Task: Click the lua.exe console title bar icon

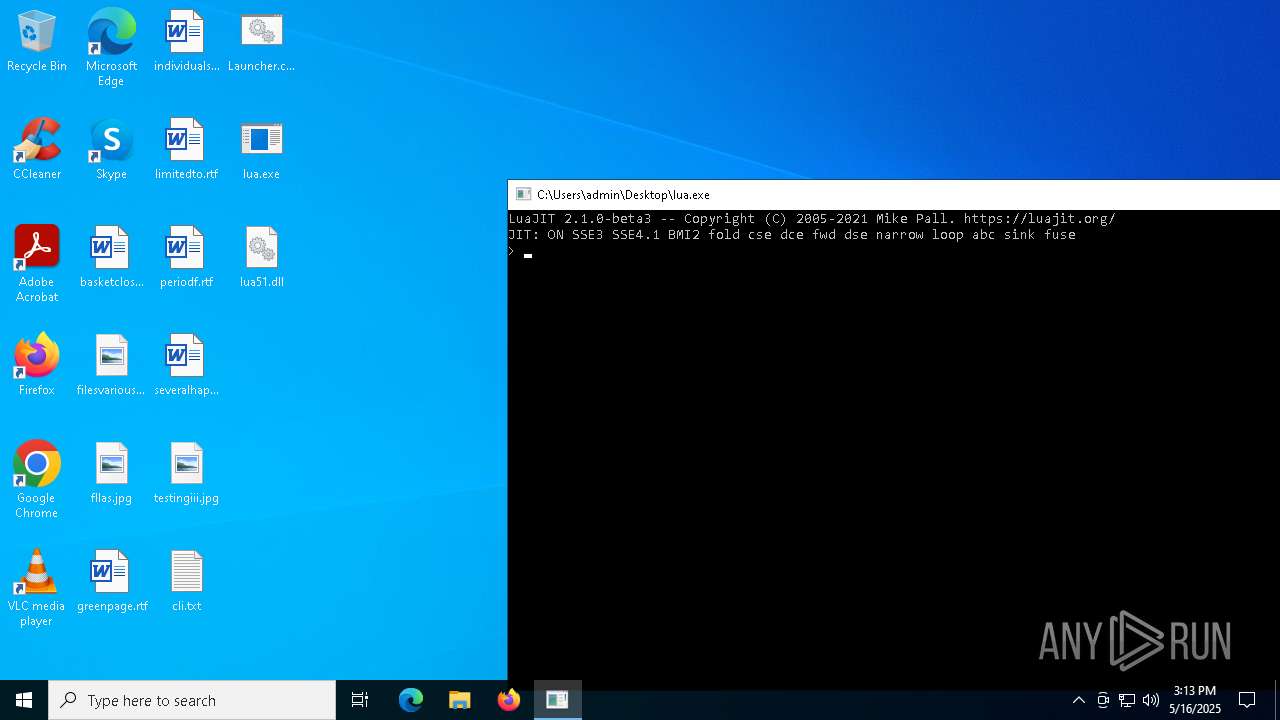Action: coord(523,195)
